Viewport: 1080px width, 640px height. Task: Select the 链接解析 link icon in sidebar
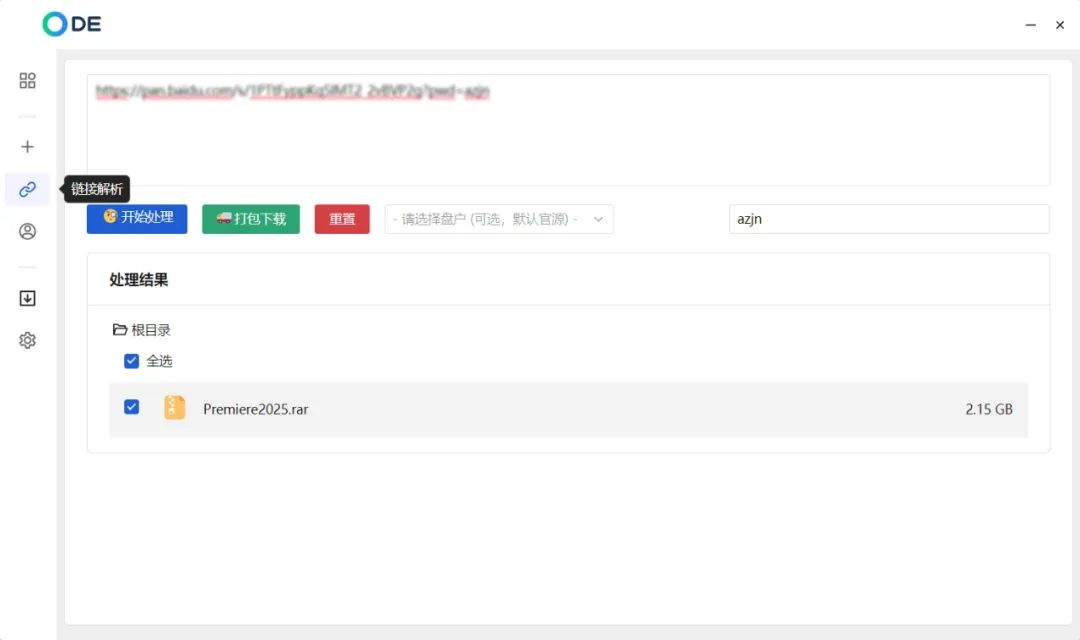[27, 189]
